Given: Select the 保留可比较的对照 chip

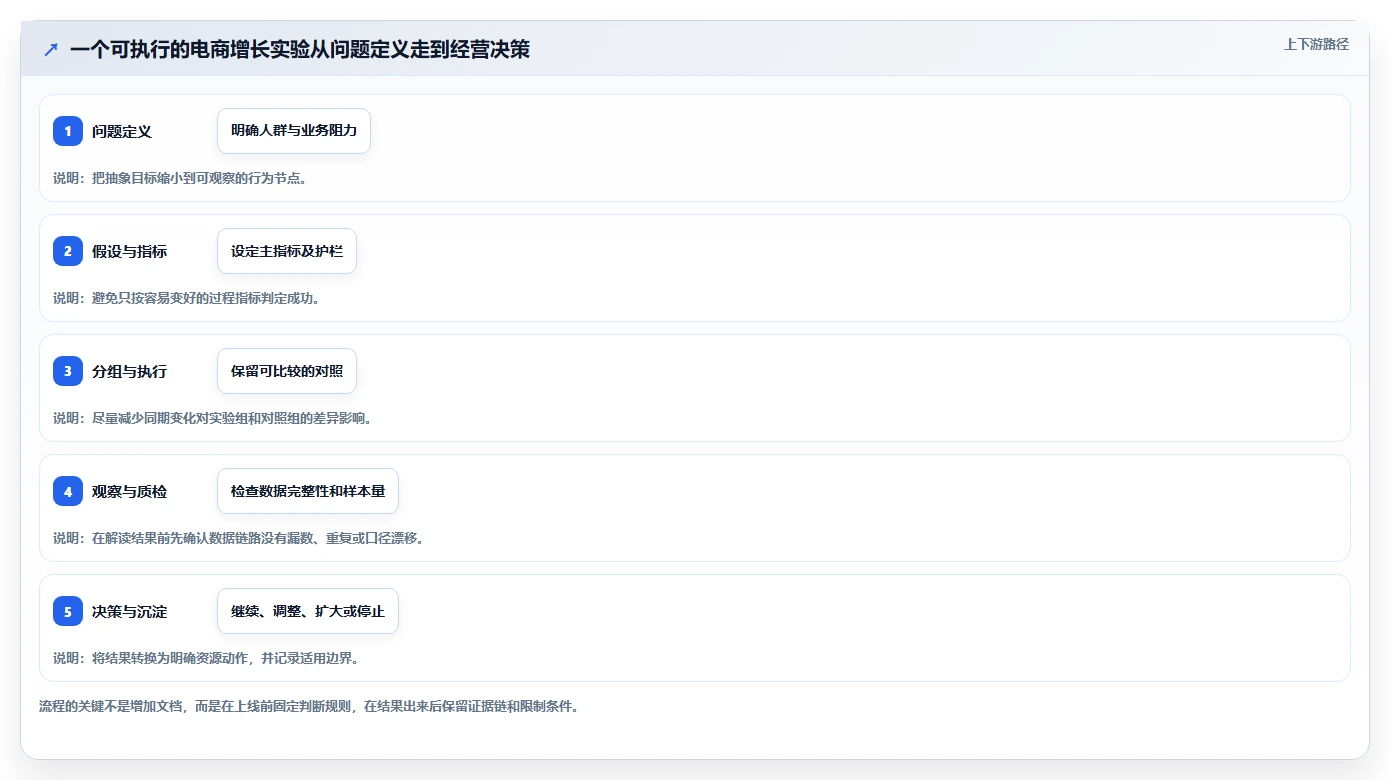Looking at the screenshot, I should click(x=287, y=371).
